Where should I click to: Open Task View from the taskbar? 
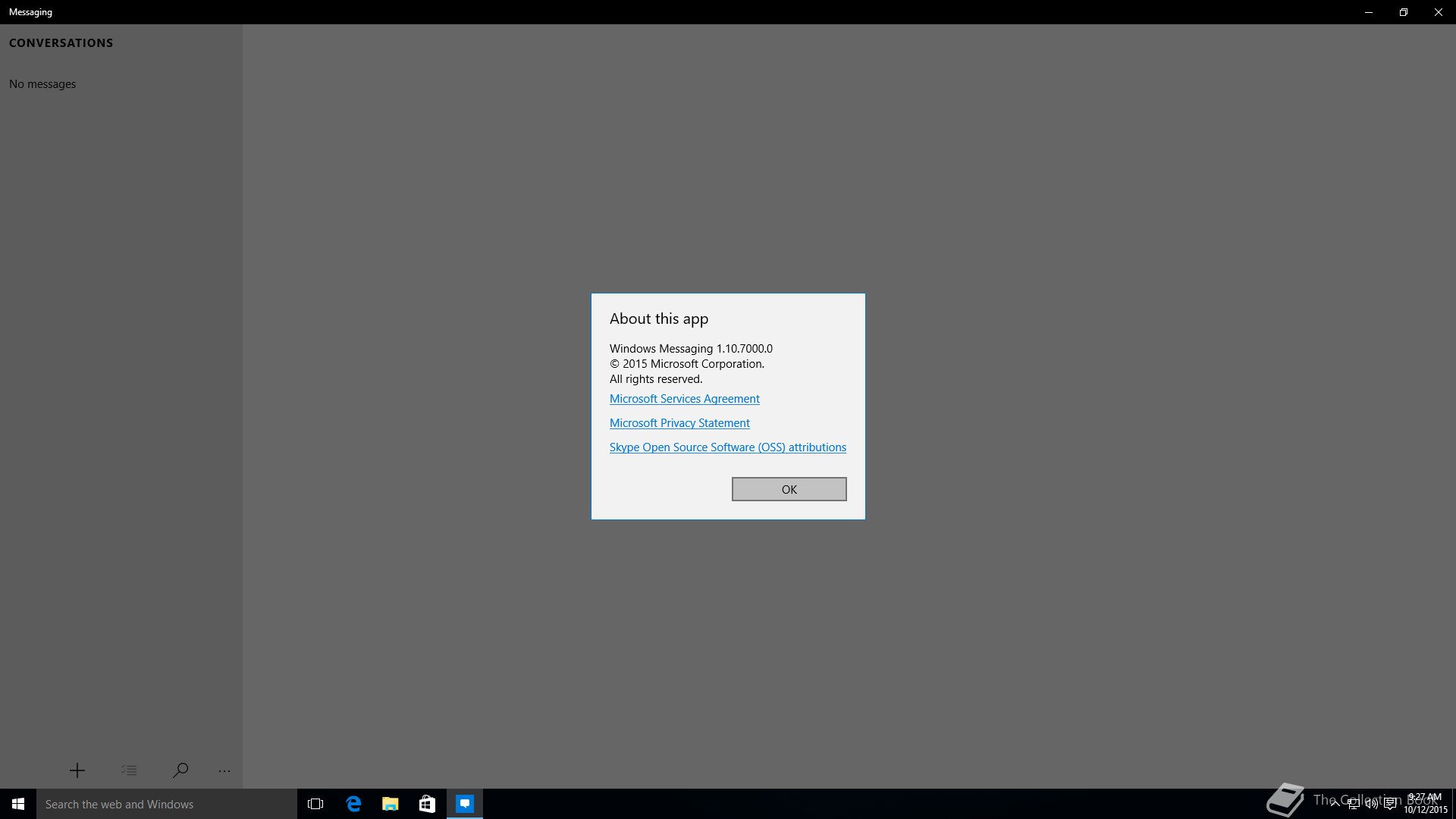pyautogui.click(x=315, y=804)
